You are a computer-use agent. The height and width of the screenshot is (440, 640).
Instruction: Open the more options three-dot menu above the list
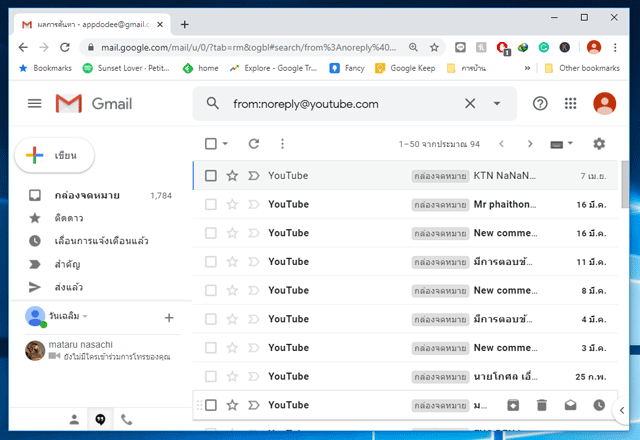pyautogui.click(x=282, y=144)
